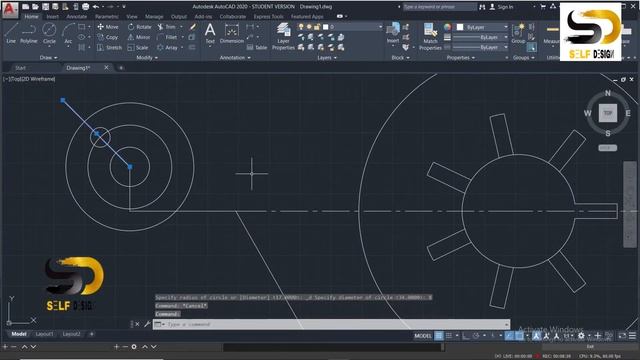640x360 pixels.
Task: Toggle snap mode in status bar
Action: pyautogui.click(x=449, y=336)
